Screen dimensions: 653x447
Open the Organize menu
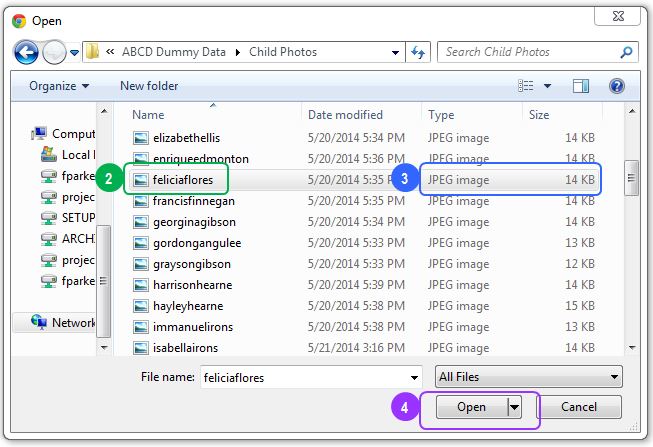click(59, 86)
